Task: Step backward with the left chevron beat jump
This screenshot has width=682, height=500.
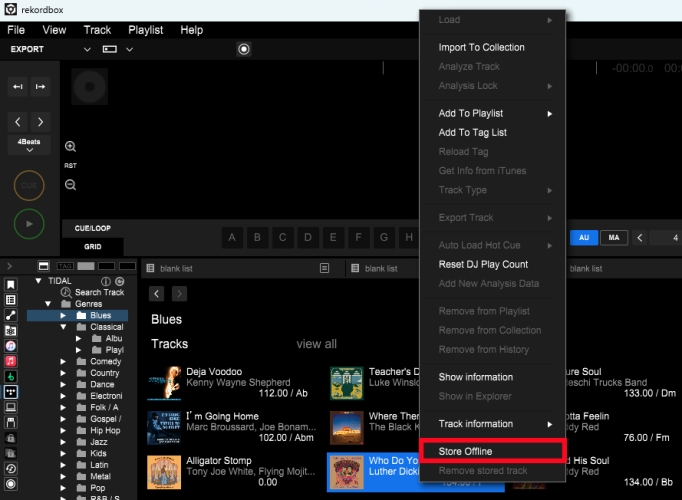Action: pyautogui.click(x=18, y=122)
